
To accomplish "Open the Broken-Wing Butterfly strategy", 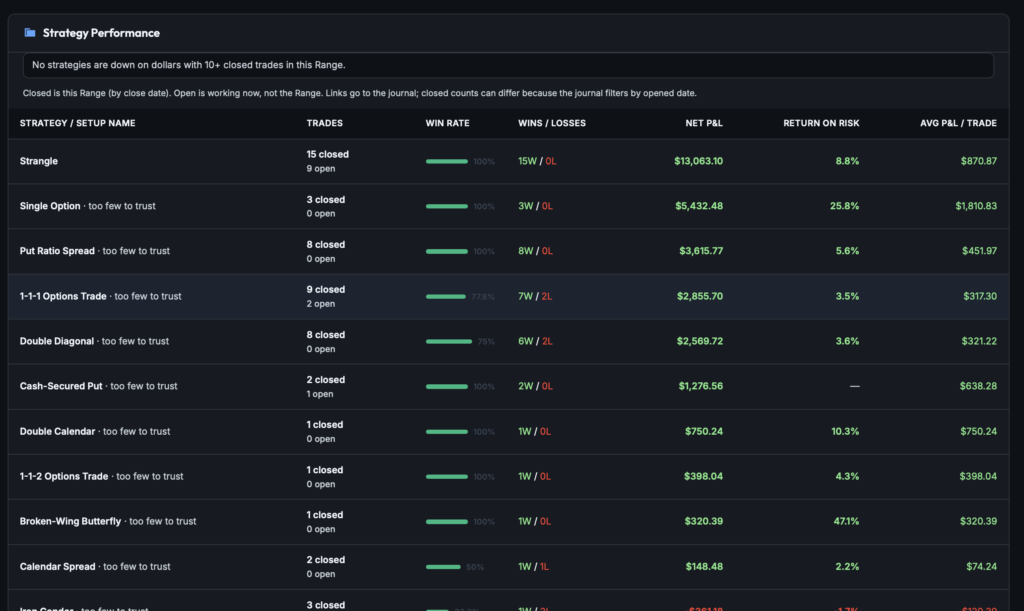I will (70, 522).
